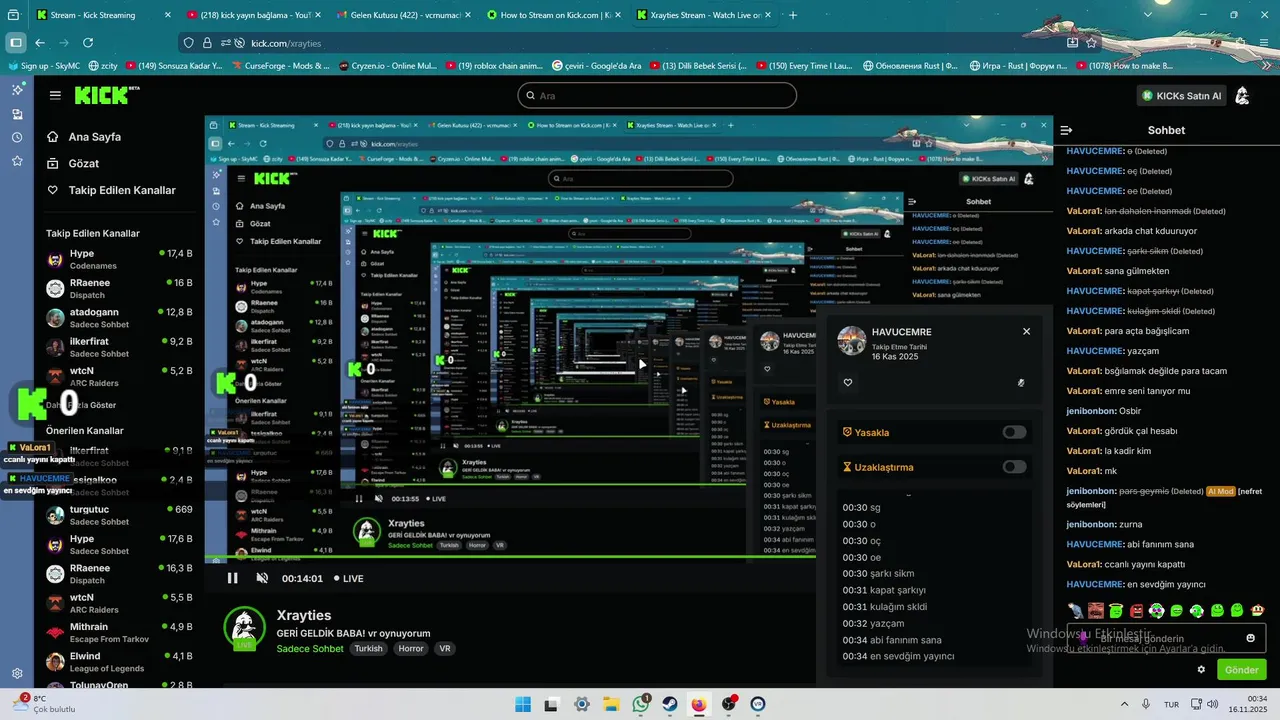Click the site padlock icon
The image size is (1280, 720).
coord(207,43)
